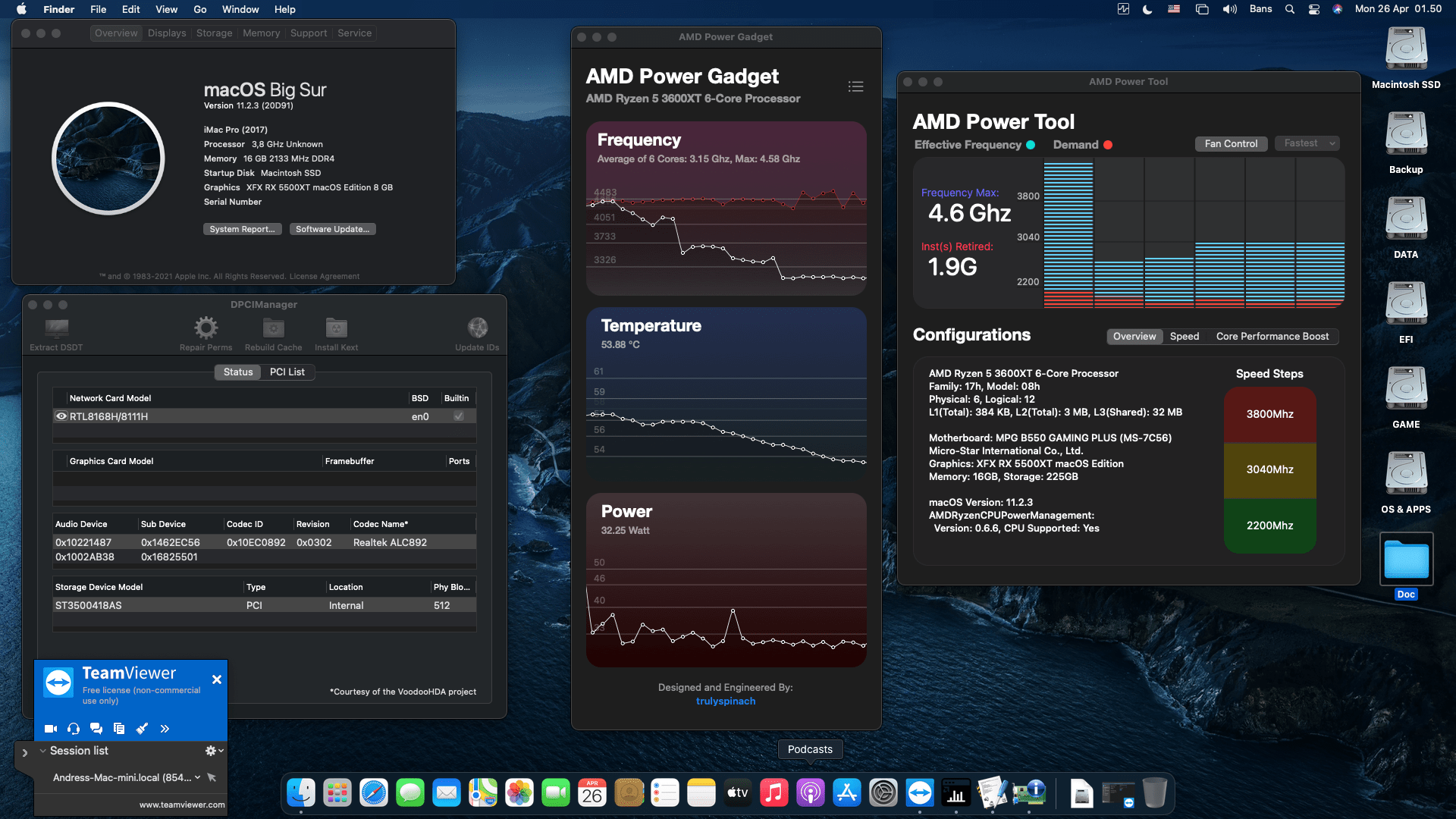Select Realtek ALC892 audio device row
The image size is (1456, 819).
(265, 542)
